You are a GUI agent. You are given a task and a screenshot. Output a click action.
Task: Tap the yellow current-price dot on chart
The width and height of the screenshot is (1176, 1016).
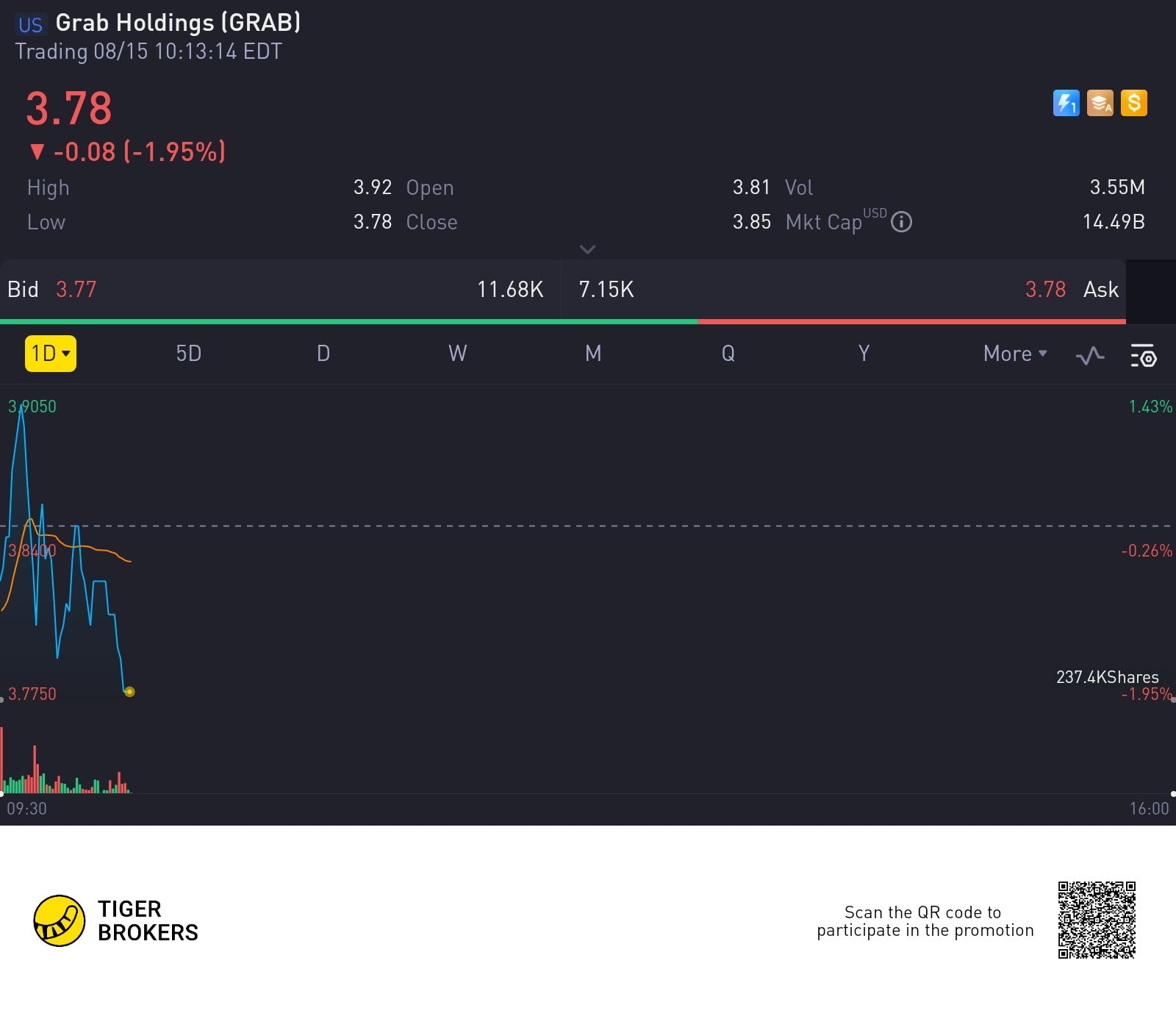pyautogui.click(x=129, y=692)
